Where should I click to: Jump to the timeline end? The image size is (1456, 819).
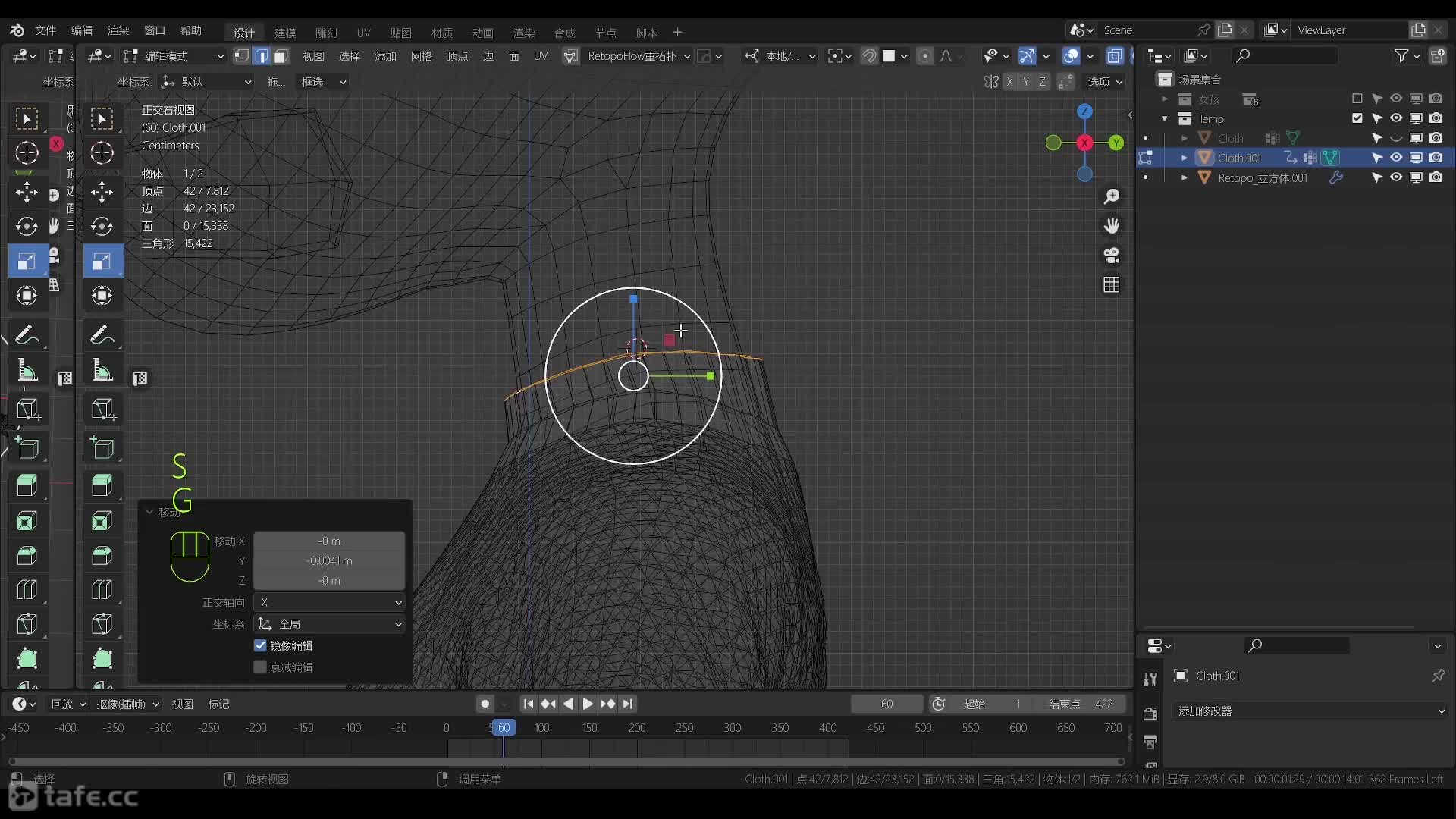point(628,704)
